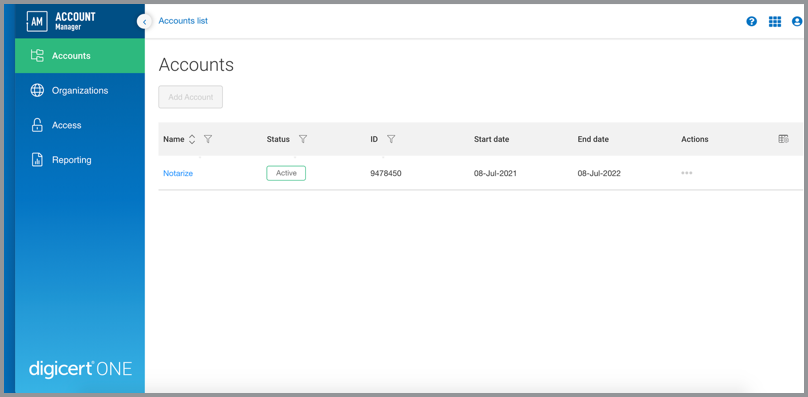Open the Notarize account link

(178, 173)
